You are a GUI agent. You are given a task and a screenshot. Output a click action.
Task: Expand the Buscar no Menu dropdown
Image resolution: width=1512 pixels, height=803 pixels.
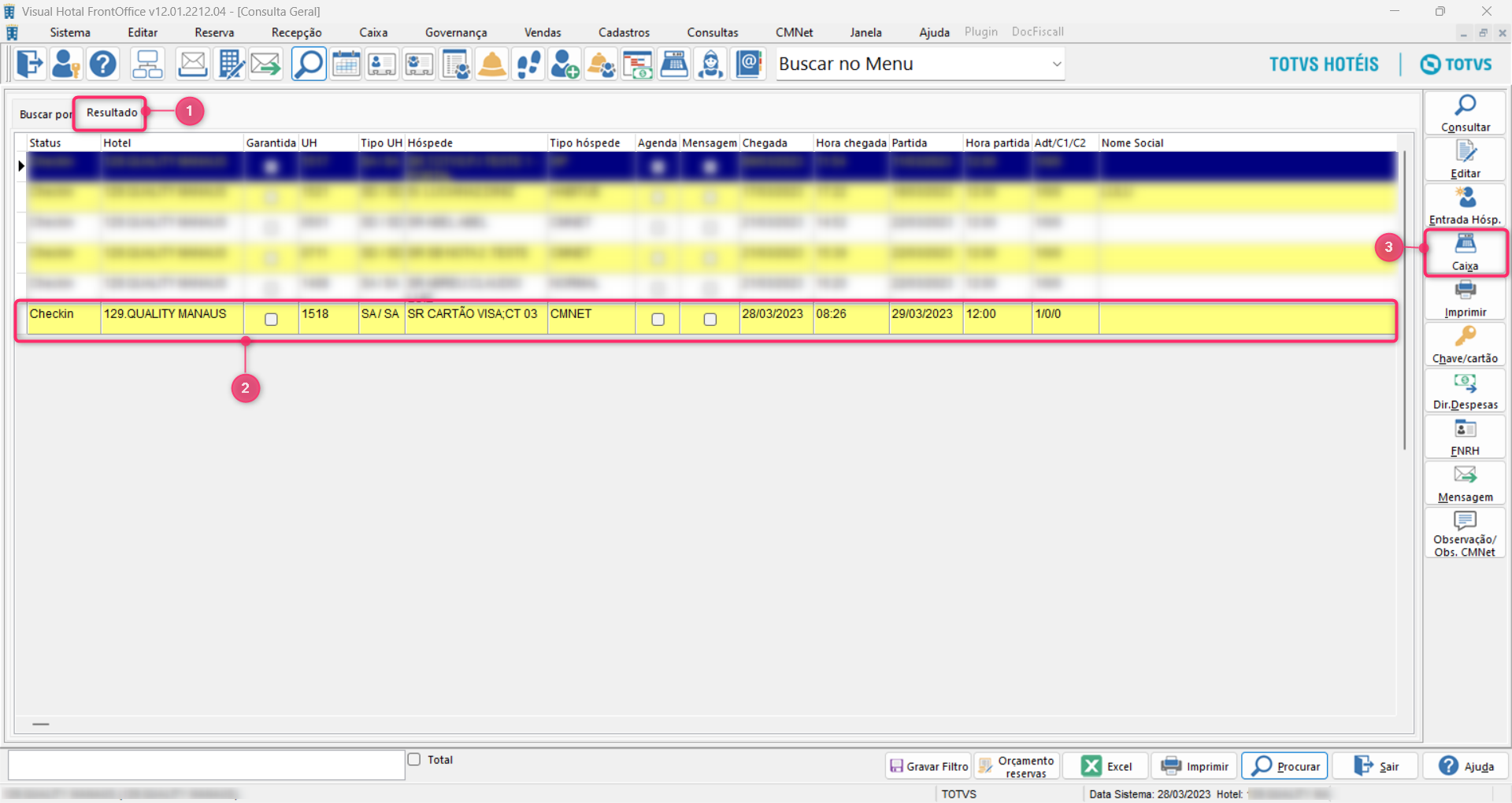tap(1057, 64)
